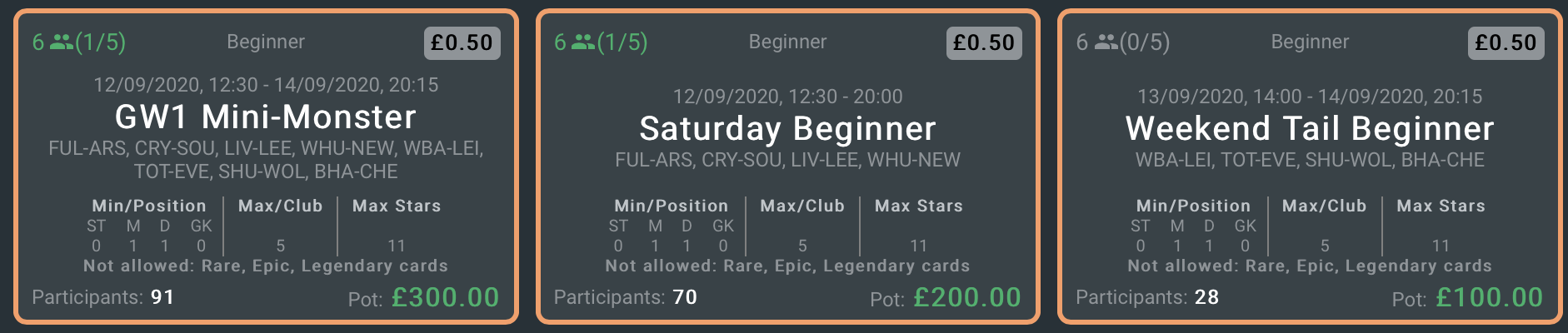Viewport: 1568px width, 333px height.
Task: Click the participants icon on Saturday Beginner card
Action: point(583,42)
